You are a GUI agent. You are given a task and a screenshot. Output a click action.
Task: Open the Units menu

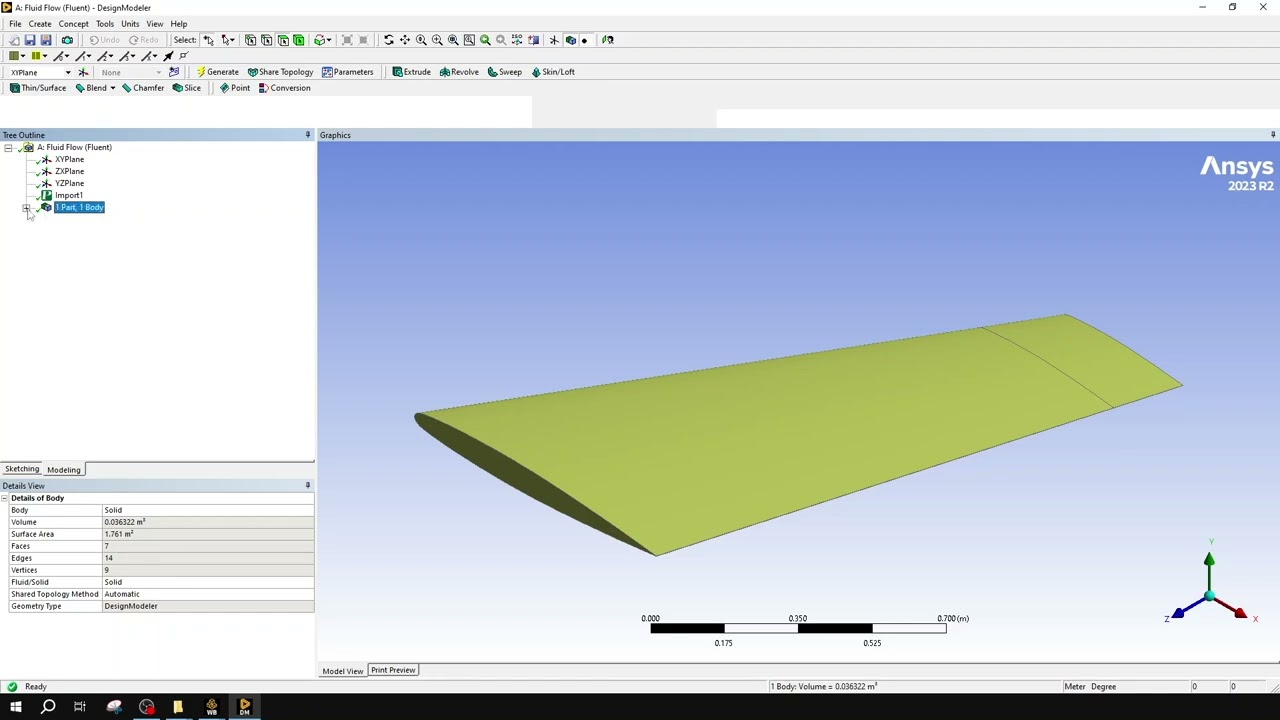(130, 24)
